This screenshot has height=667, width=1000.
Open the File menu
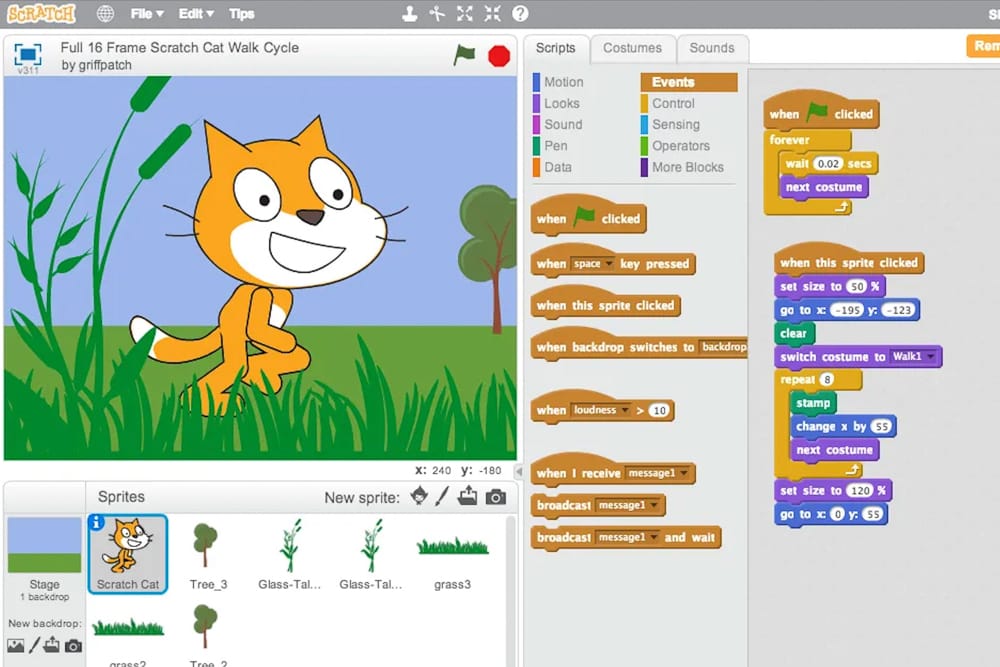click(146, 14)
